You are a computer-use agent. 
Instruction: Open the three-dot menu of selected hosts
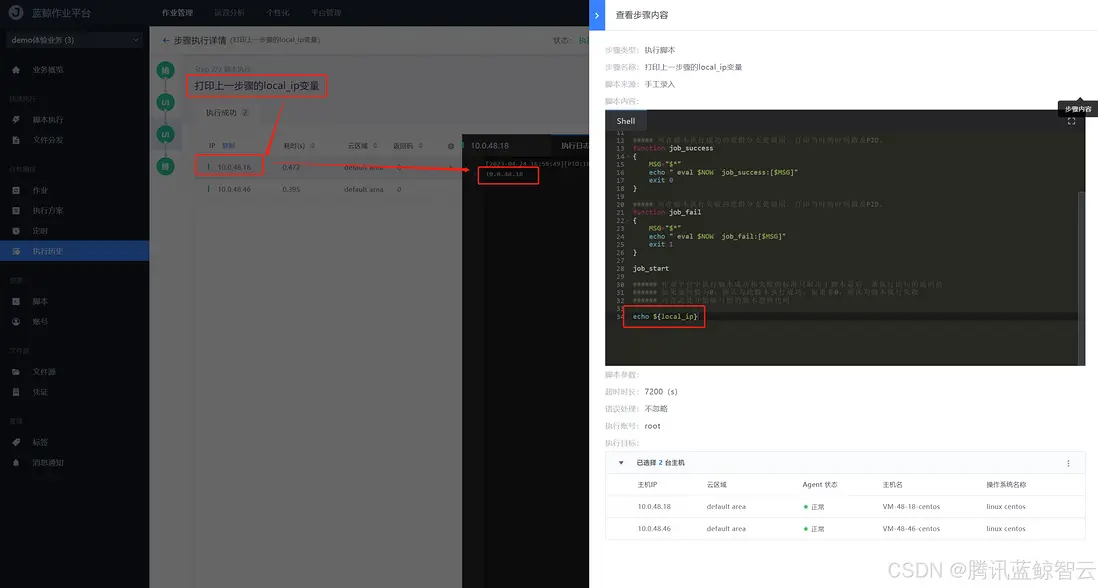(1069, 463)
